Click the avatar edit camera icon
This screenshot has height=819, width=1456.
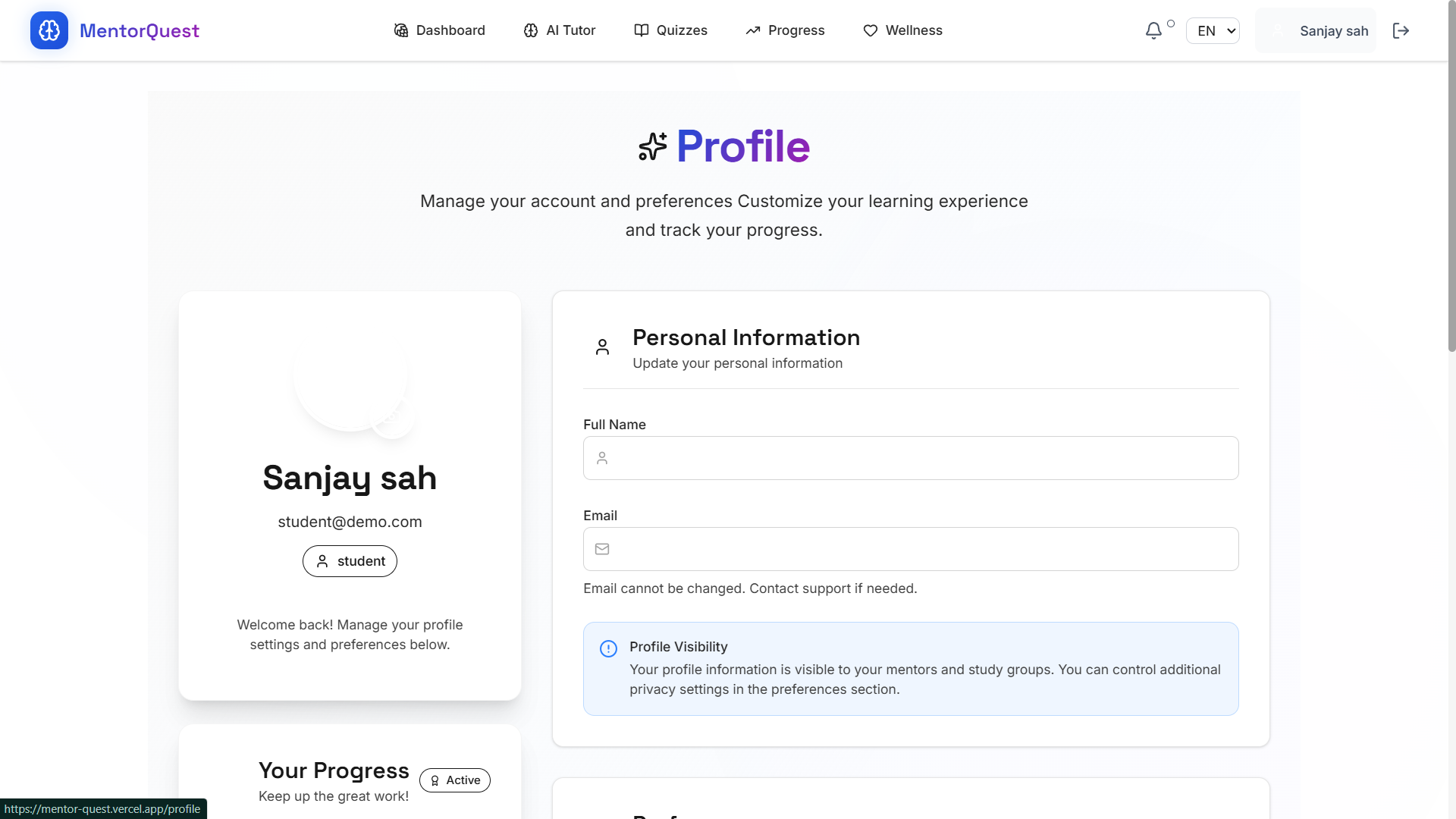392,419
